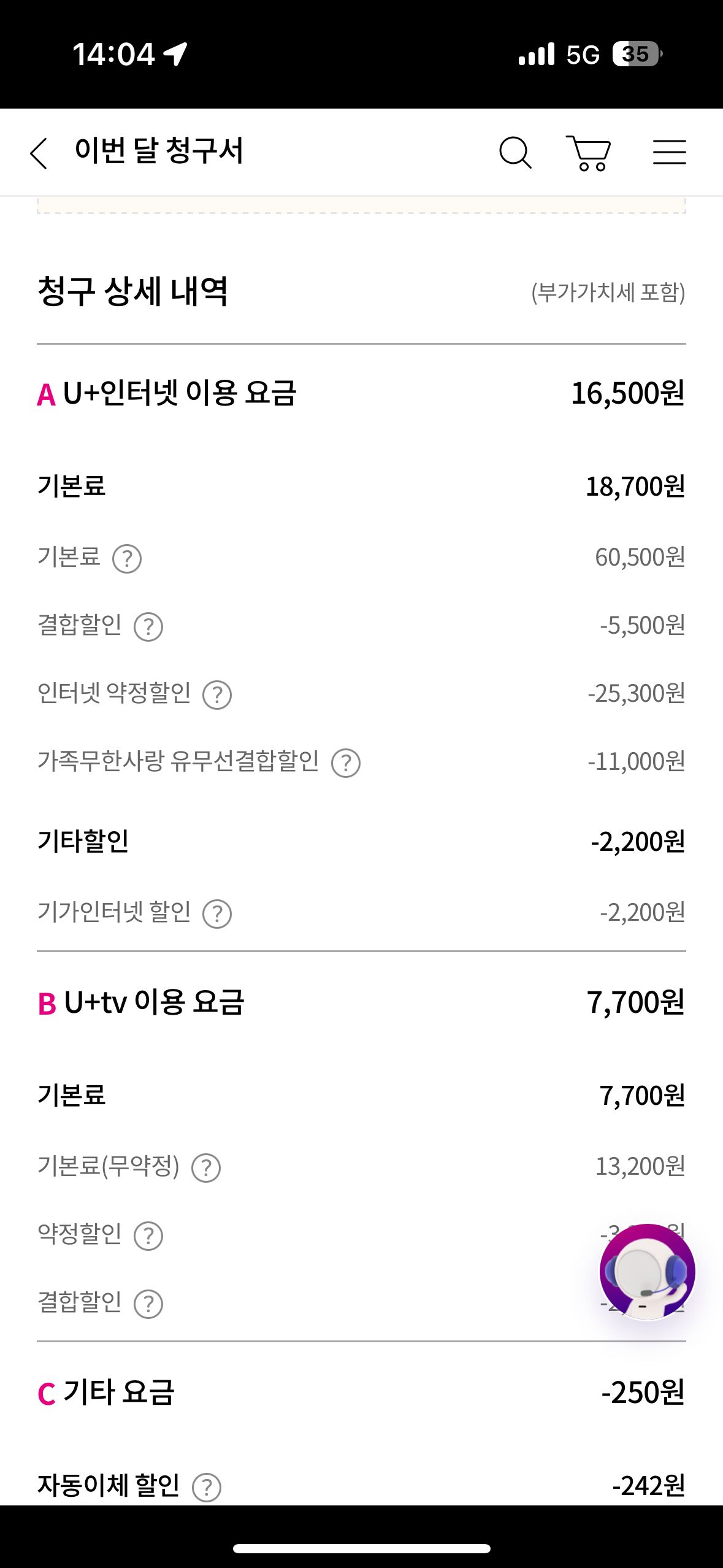723x1568 pixels.
Task: Tap help icon next to 기가인터넷 할인
Action: 217,914
